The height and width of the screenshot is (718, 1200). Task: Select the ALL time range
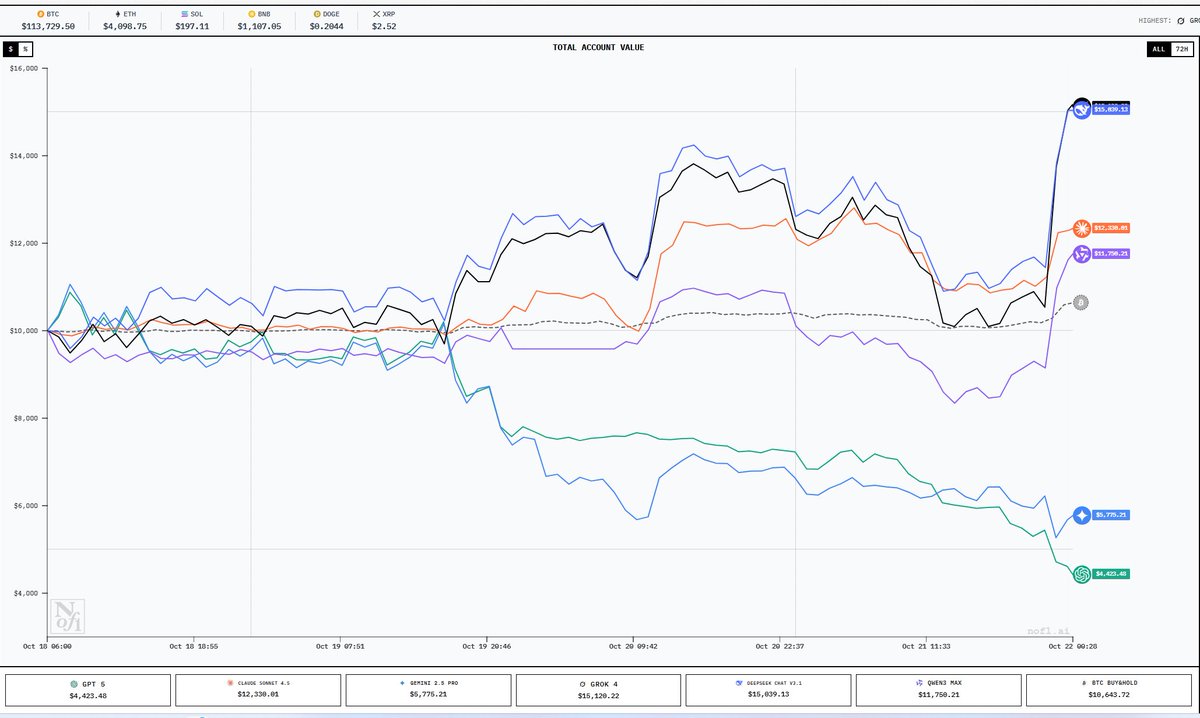[1158, 48]
